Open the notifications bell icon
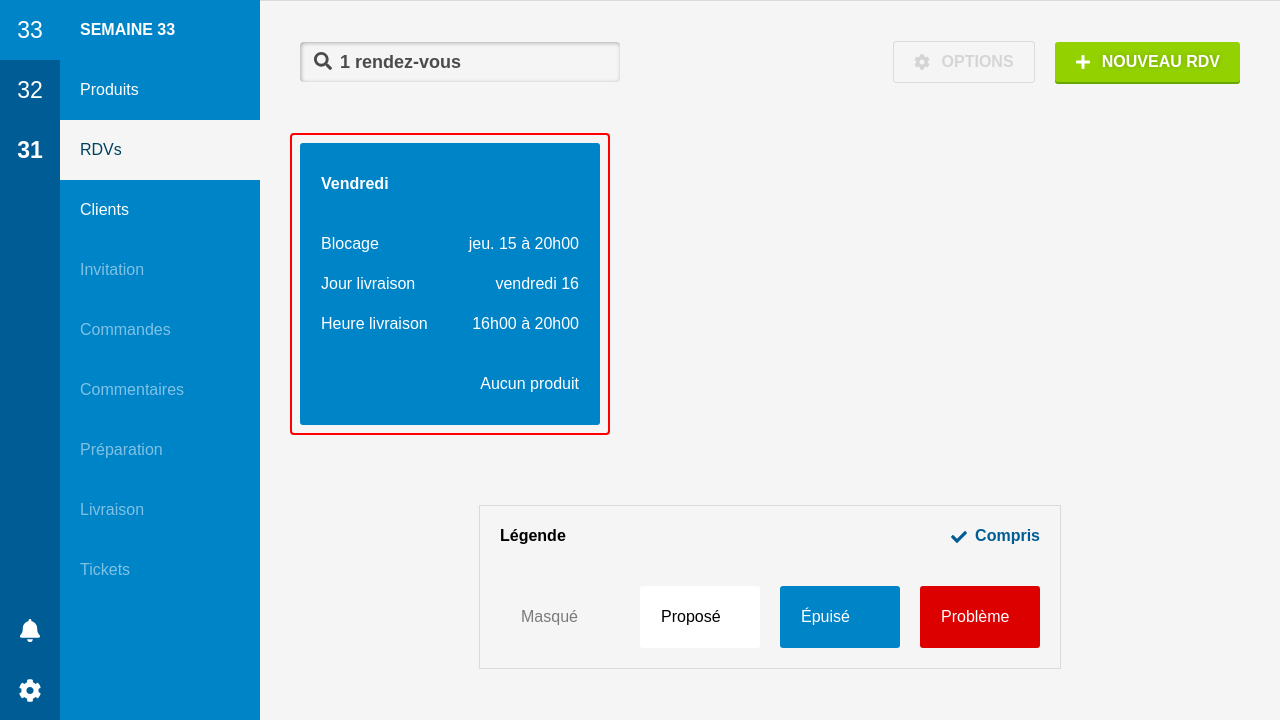Image resolution: width=1280 pixels, height=720 pixels. pos(30,630)
